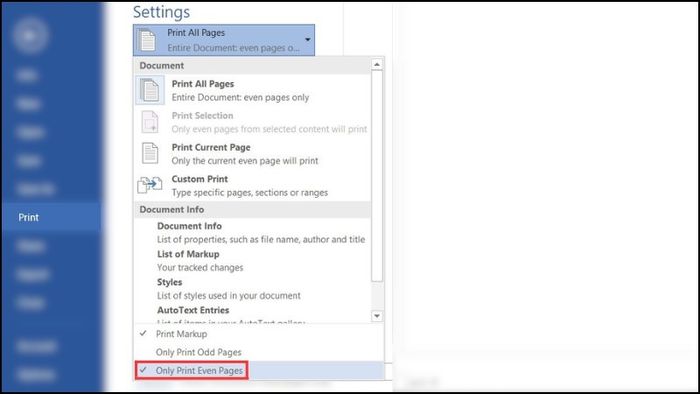Click 'Entire Document: even pages only' description
This screenshot has height=394, width=700.
(x=240, y=97)
